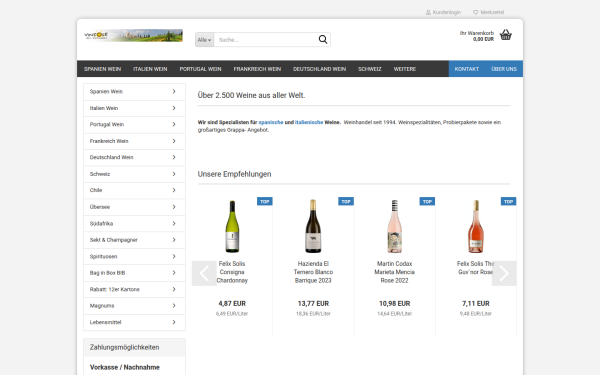Expand Rabatt: 12er Kartons chevron
Viewport: 600px width, 375px height.
click(x=174, y=289)
